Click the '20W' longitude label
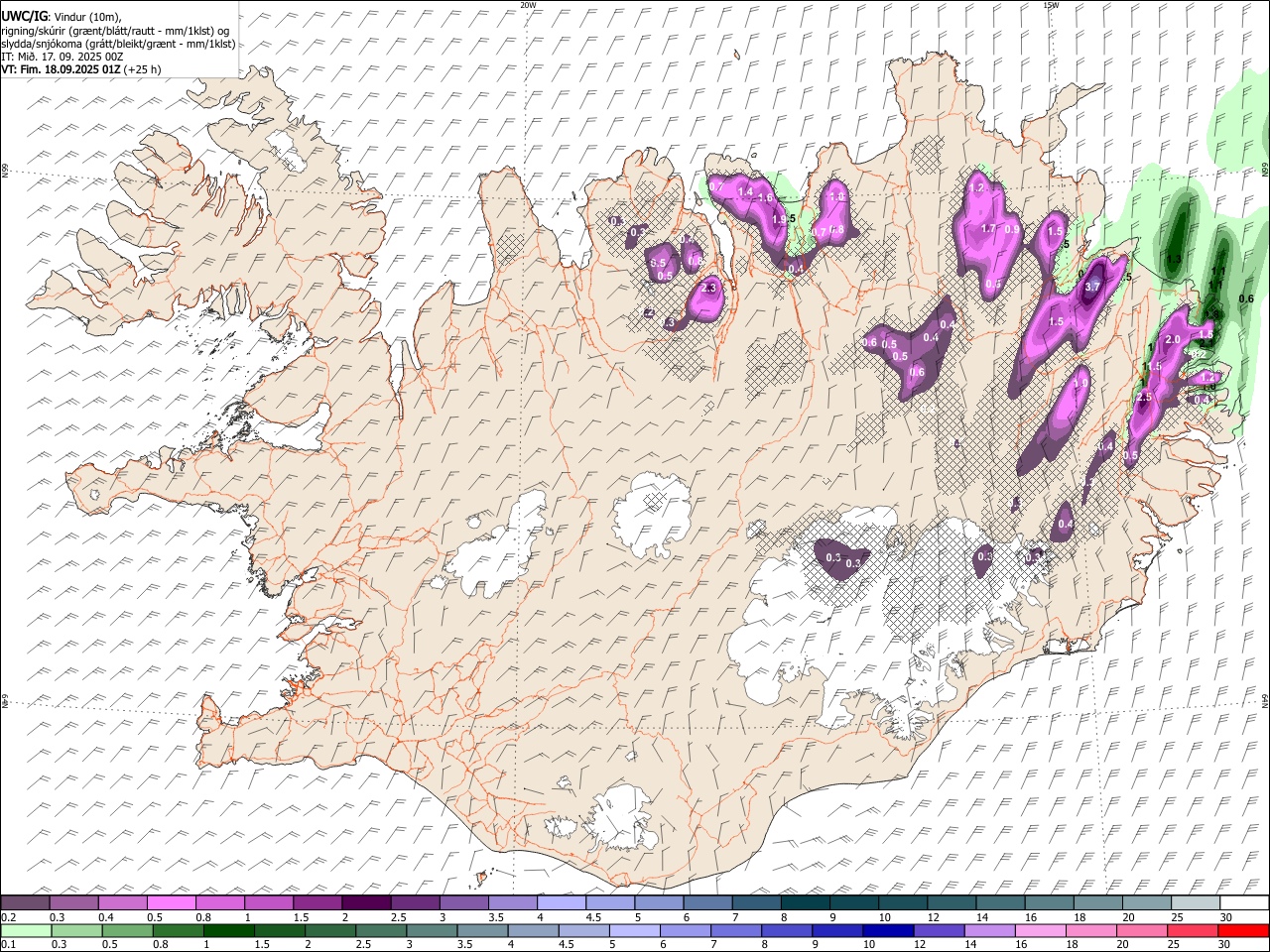 [528, 5]
